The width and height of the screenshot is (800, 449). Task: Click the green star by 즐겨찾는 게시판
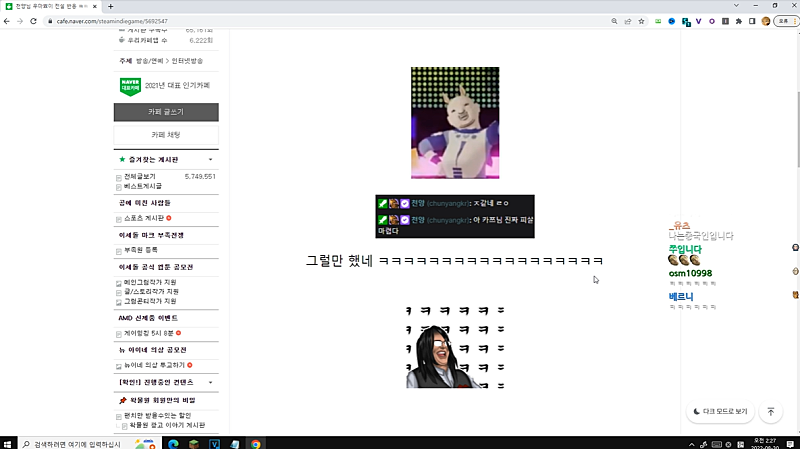(x=122, y=159)
